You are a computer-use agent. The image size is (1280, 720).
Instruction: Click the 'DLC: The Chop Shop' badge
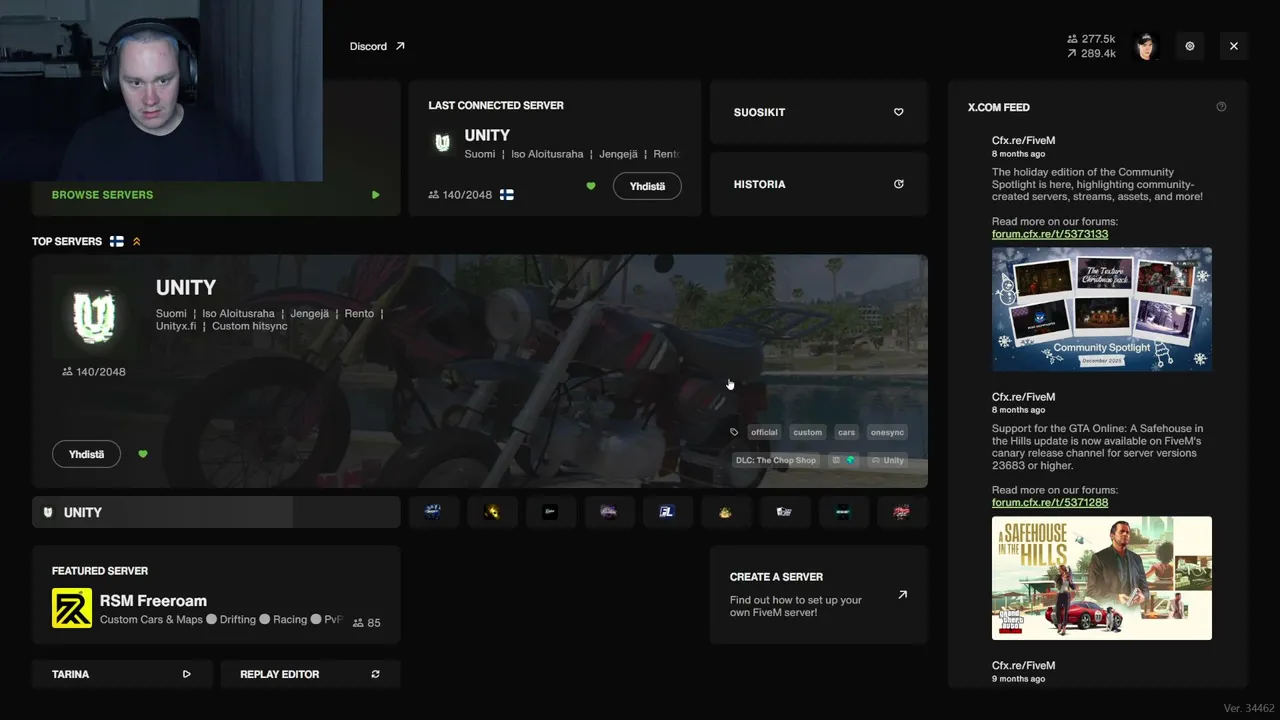776,460
